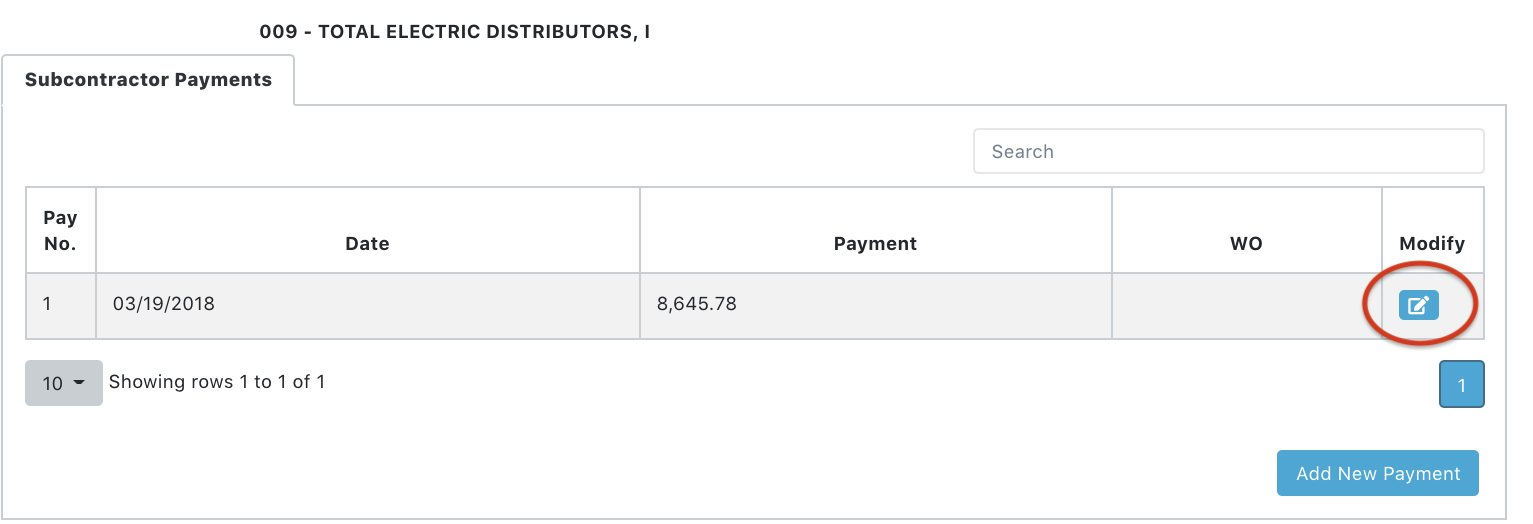Click the 8,645.78 payment amount cell

876,306
